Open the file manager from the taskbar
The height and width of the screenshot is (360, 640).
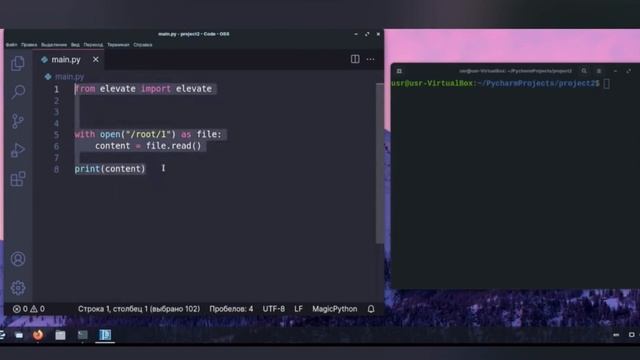tap(60, 335)
